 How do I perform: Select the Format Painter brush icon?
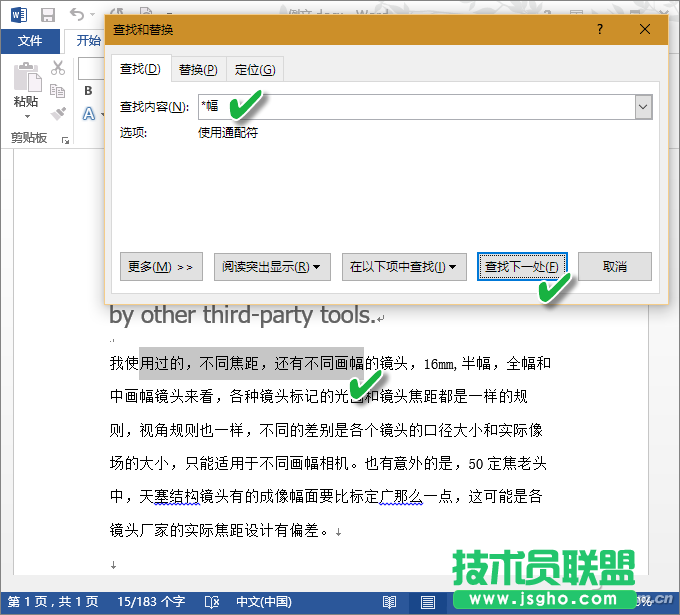(58, 114)
